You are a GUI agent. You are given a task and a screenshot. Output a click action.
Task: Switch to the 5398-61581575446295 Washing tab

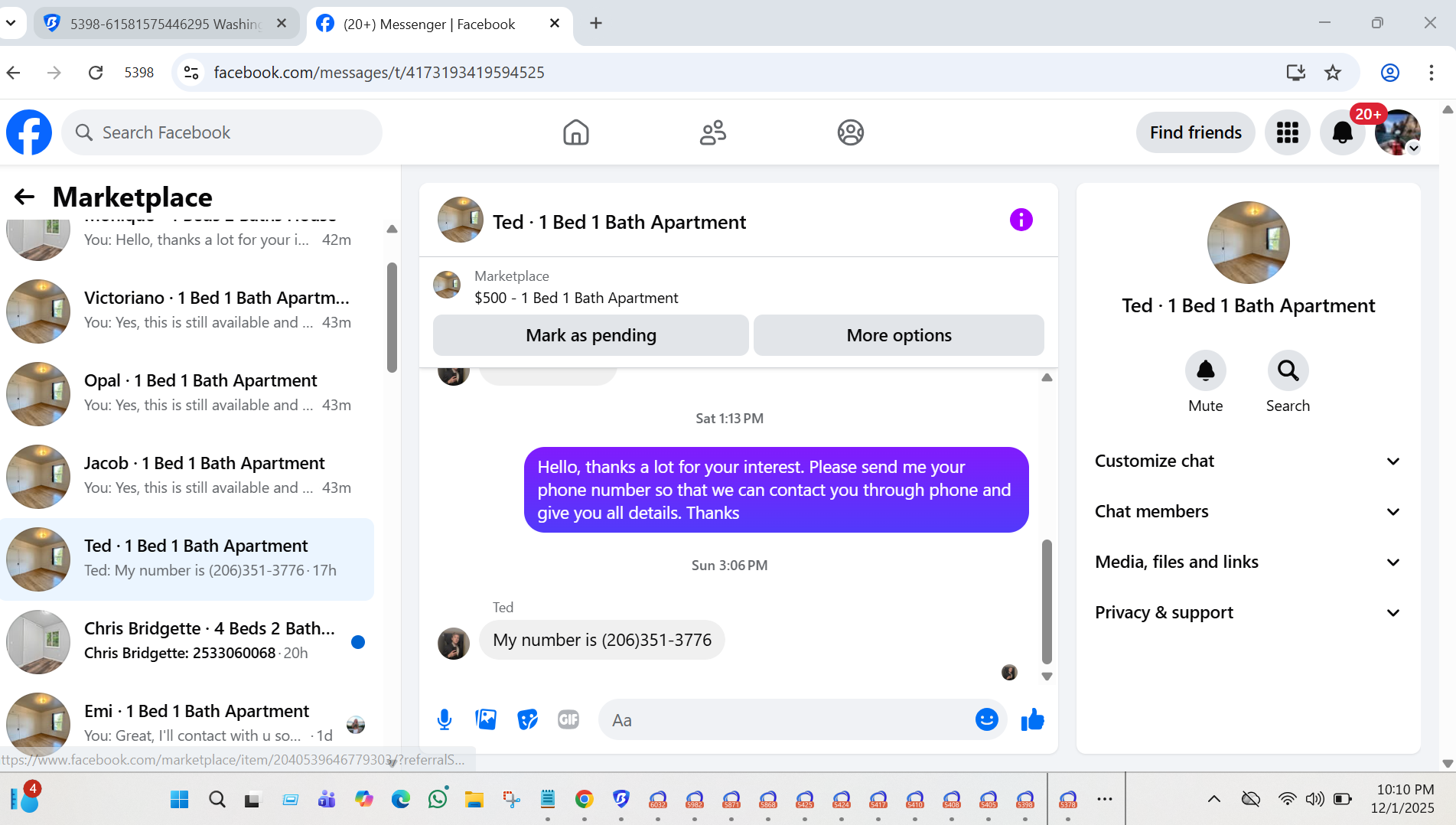point(165,24)
